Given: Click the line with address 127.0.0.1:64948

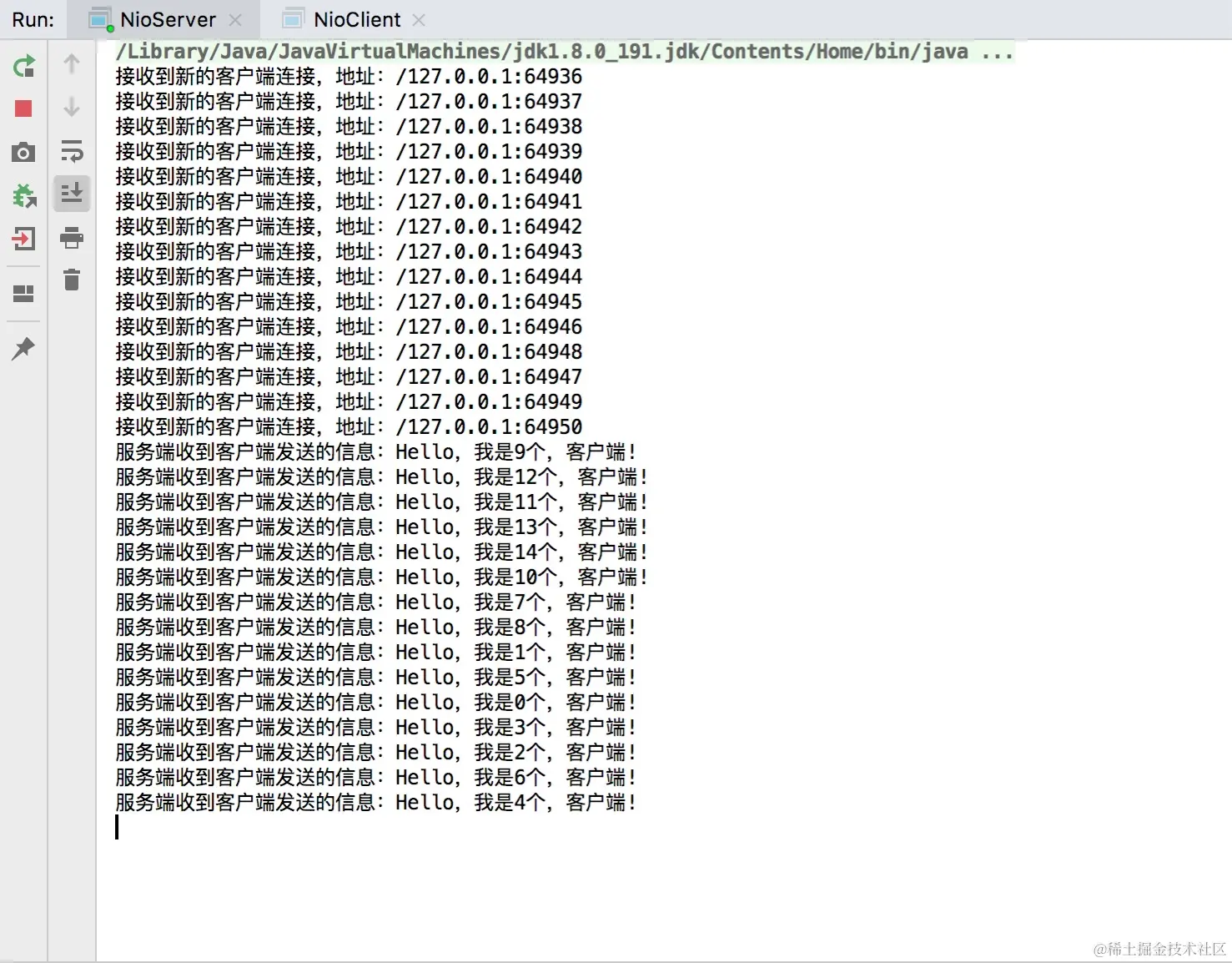Looking at the screenshot, I should point(349,352).
